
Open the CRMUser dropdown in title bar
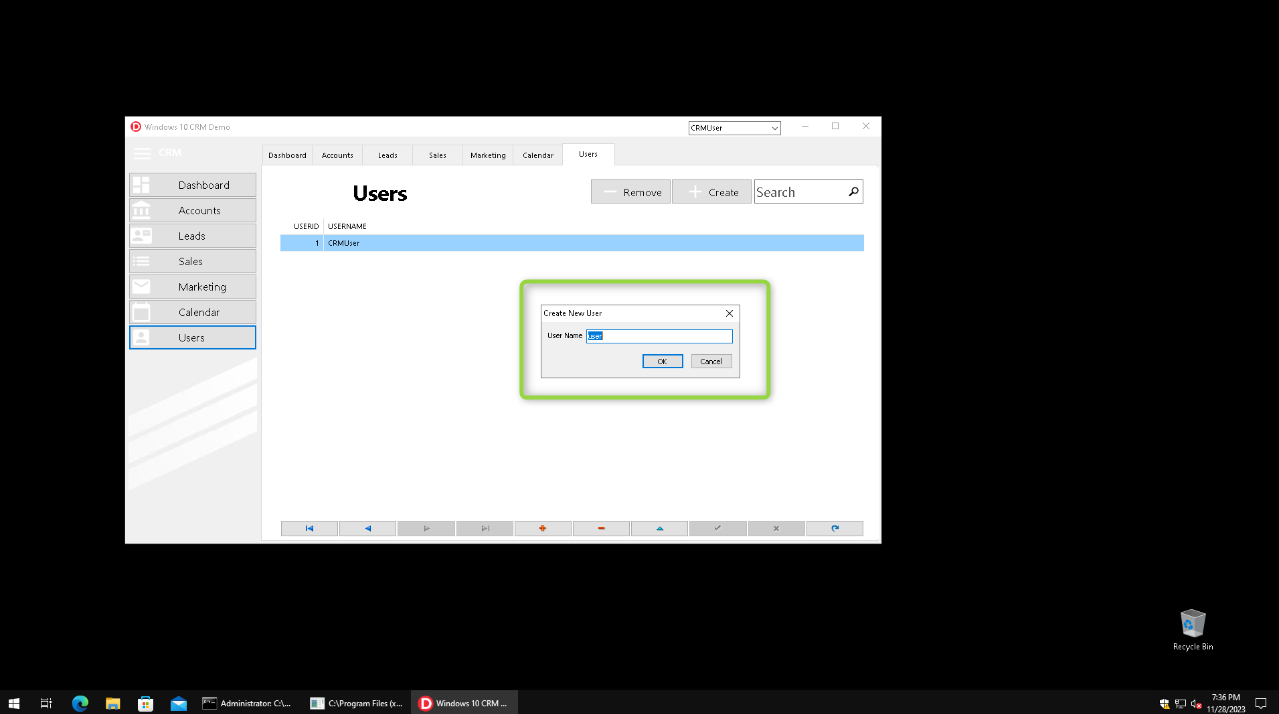(x=735, y=128)
